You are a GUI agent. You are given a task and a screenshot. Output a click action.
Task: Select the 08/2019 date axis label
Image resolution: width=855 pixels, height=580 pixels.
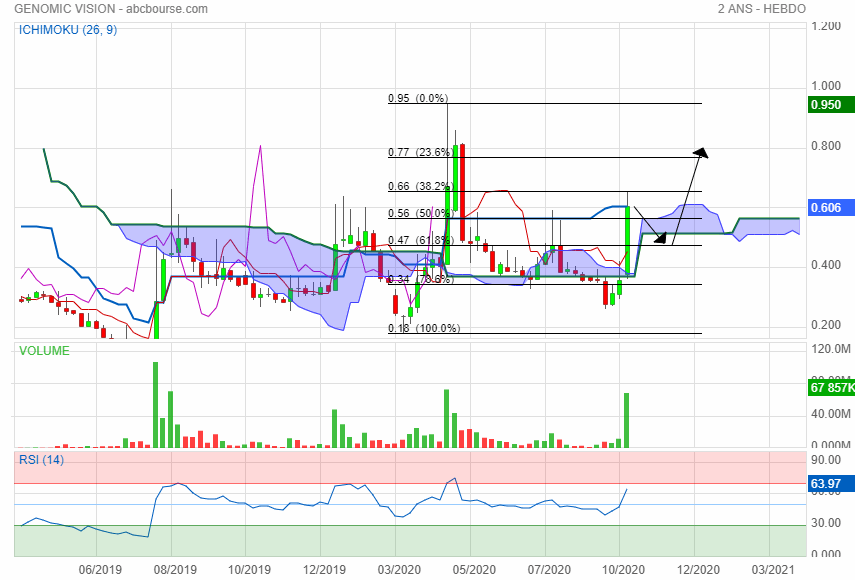coord(175,570)
